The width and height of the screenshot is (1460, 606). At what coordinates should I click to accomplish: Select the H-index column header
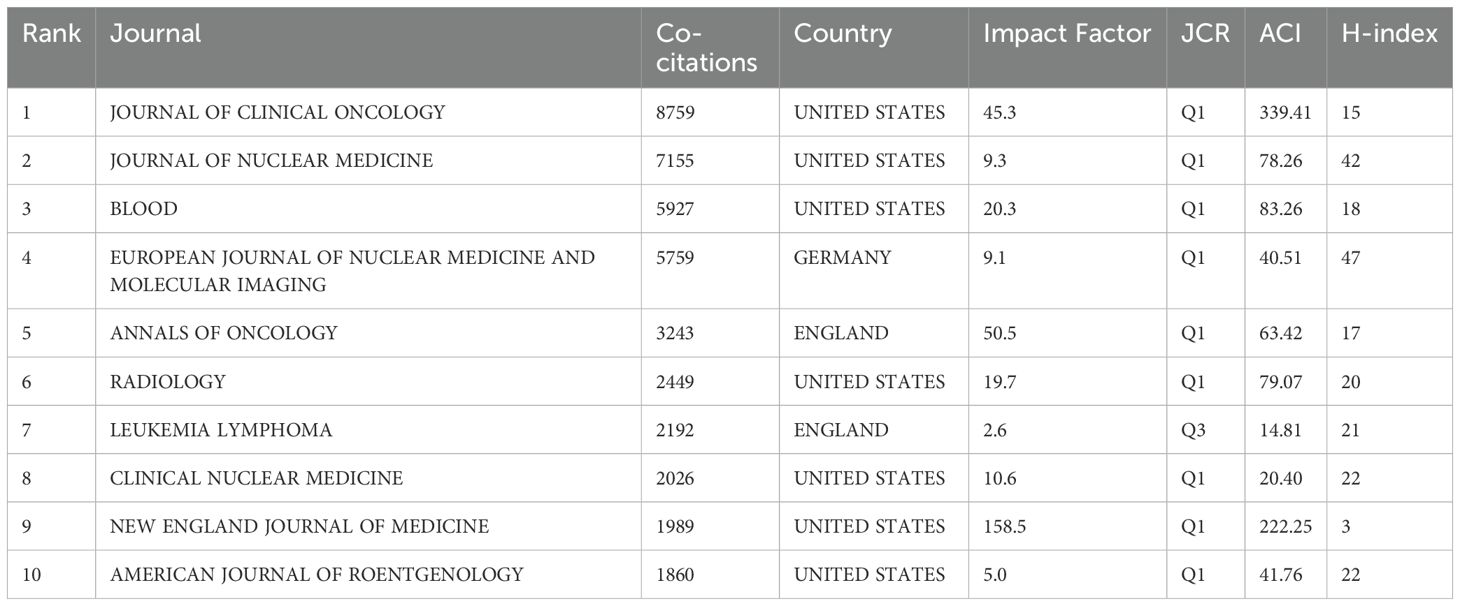coord(1389,33)
